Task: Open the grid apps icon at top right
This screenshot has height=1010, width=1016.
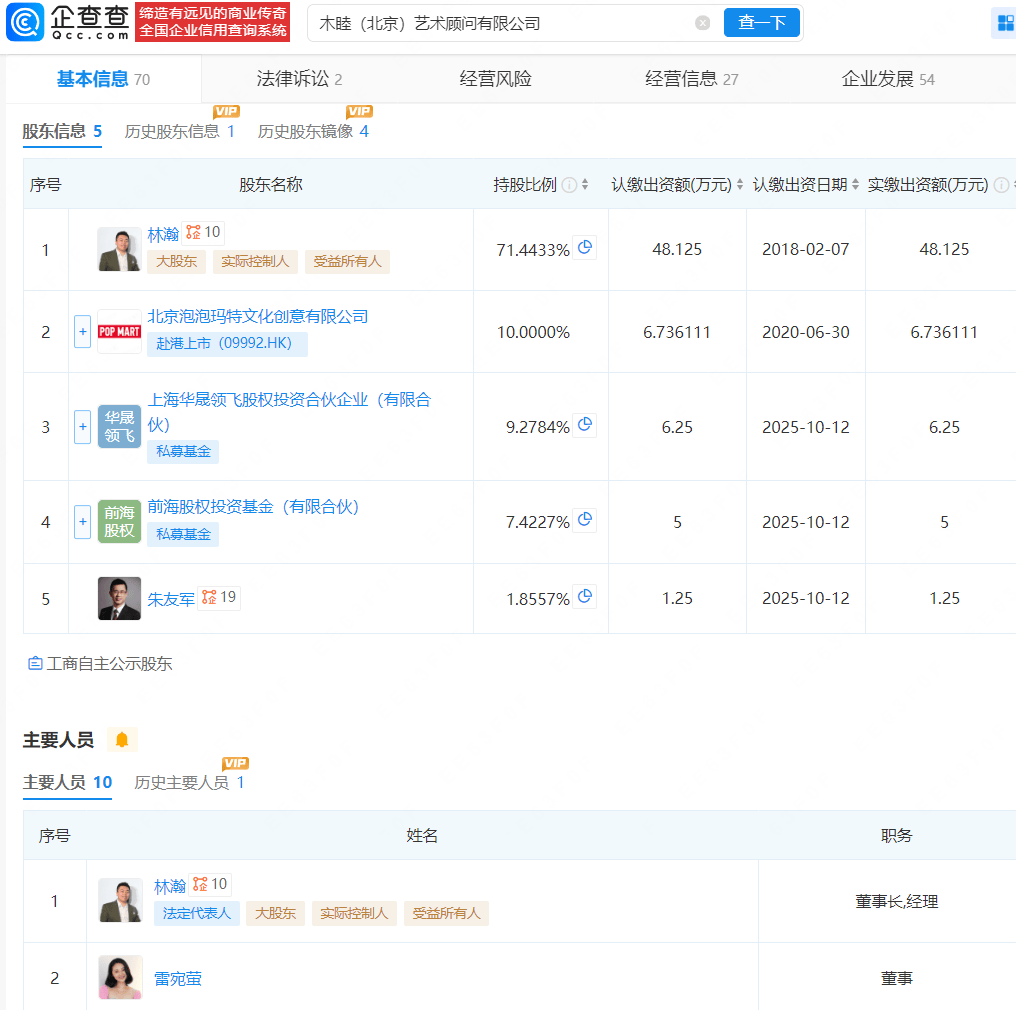Action: tap(1005, 23)
